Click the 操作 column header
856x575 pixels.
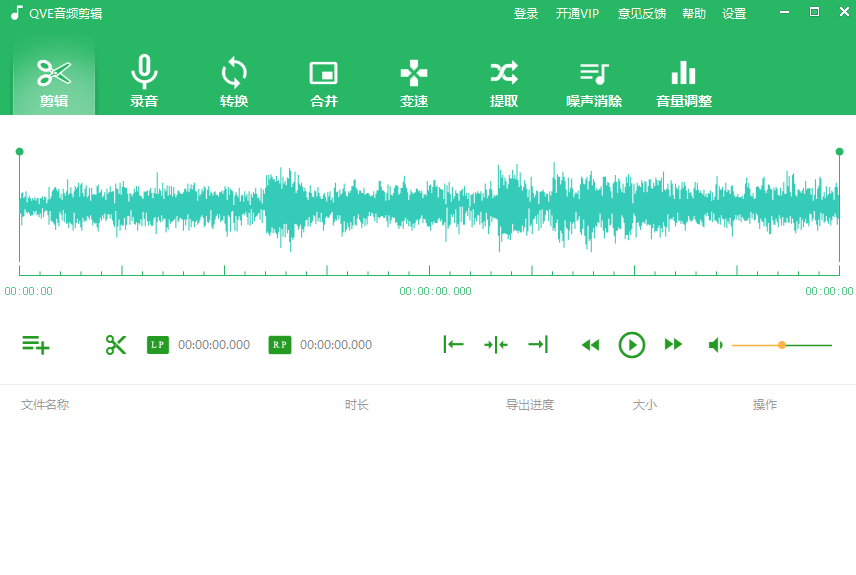pos(764,405)
